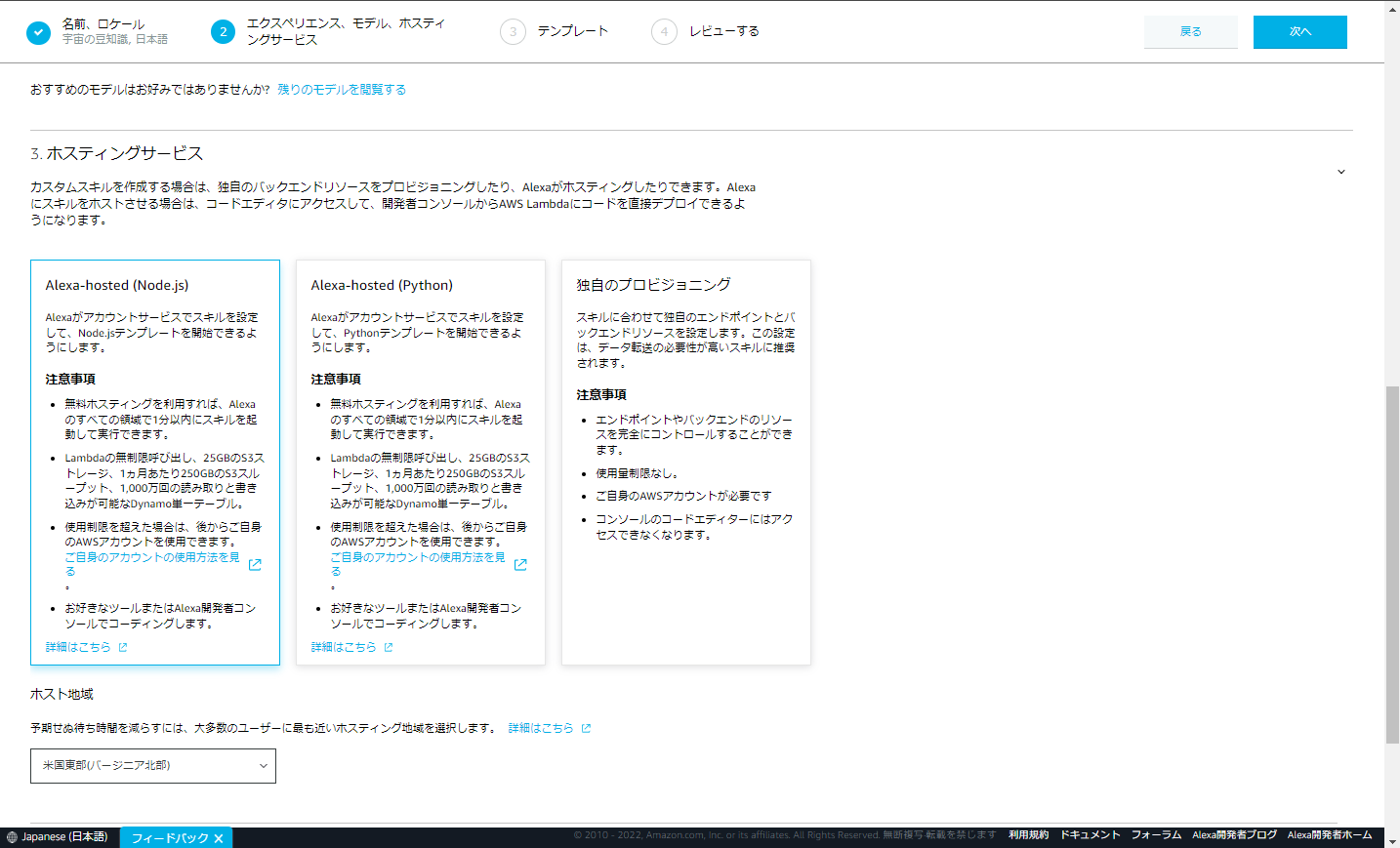Click the step 2 numbered circle icon
The width and height of the screenshot is (1400, 848).
click(x=223, y=32)
